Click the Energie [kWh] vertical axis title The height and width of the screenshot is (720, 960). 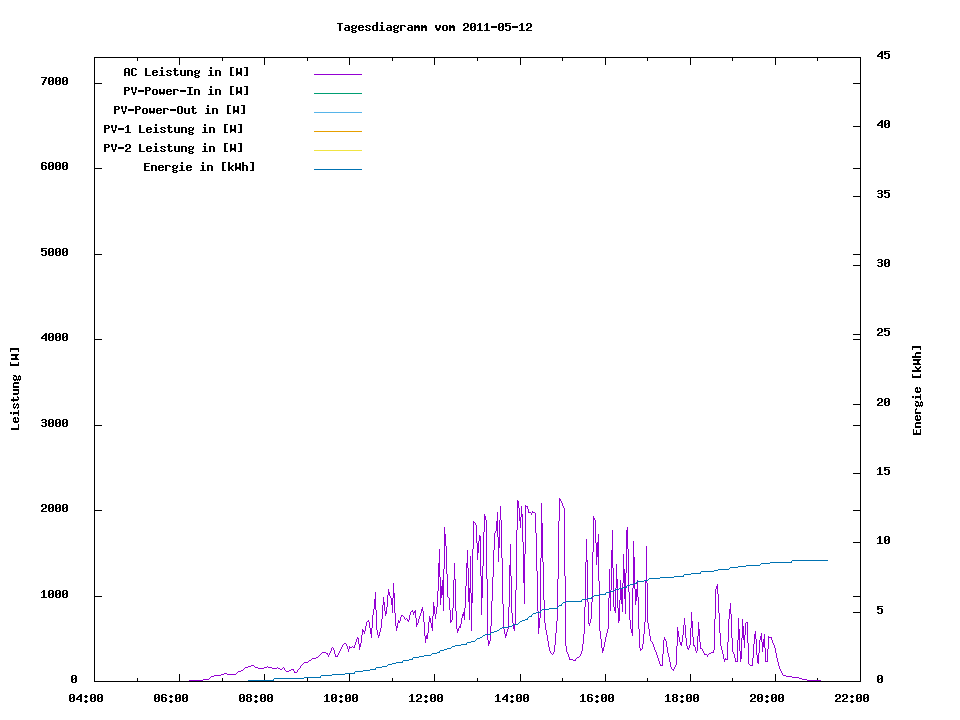(918, 390)
